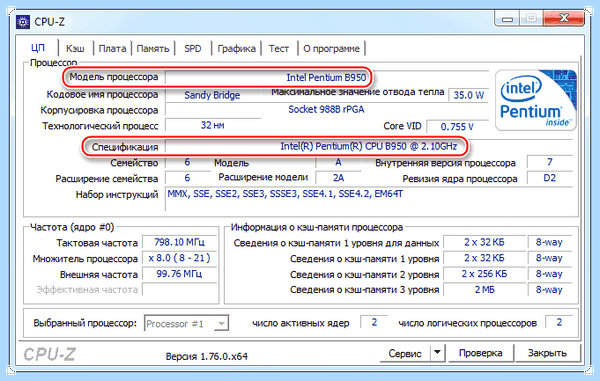Click the 8-way value for level 3 cache
Viewport: 600px width, 381px height.
pyautogui.click(x=549, y=290)
